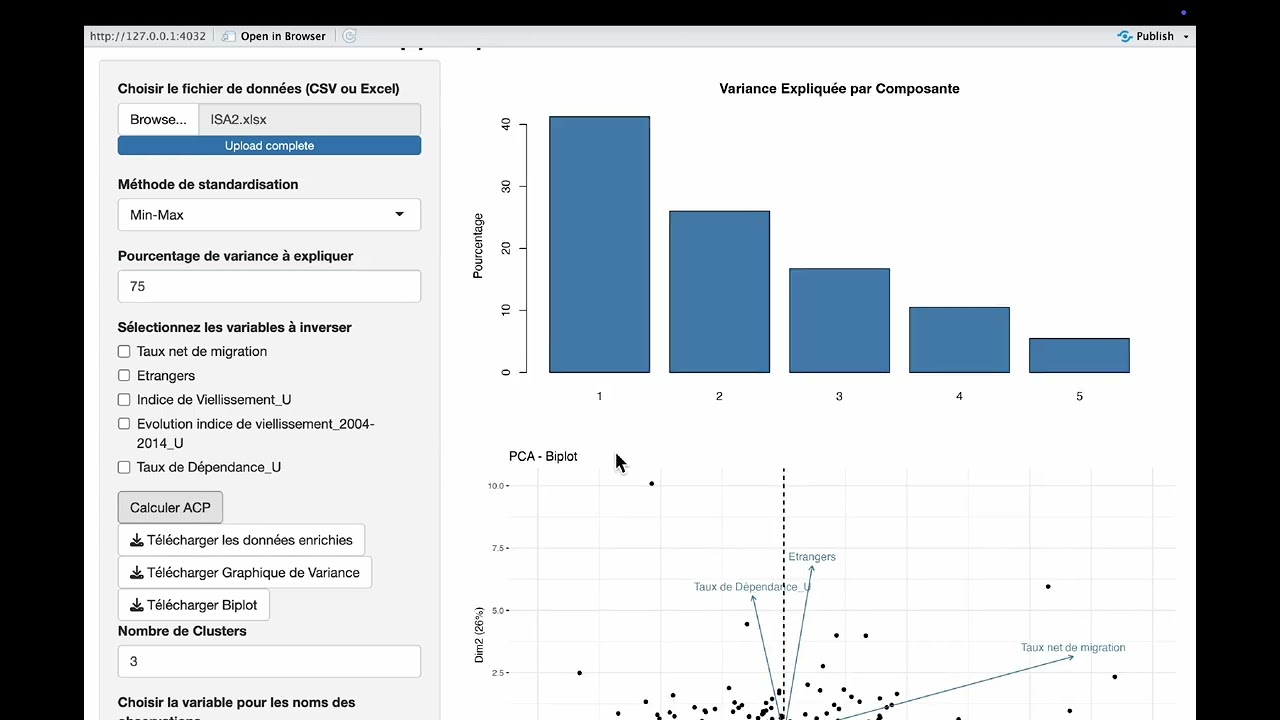Check Evolution indice de viellissement_2004-2014_U checkbox
The image size is (1280, 720).
(124, 424)
